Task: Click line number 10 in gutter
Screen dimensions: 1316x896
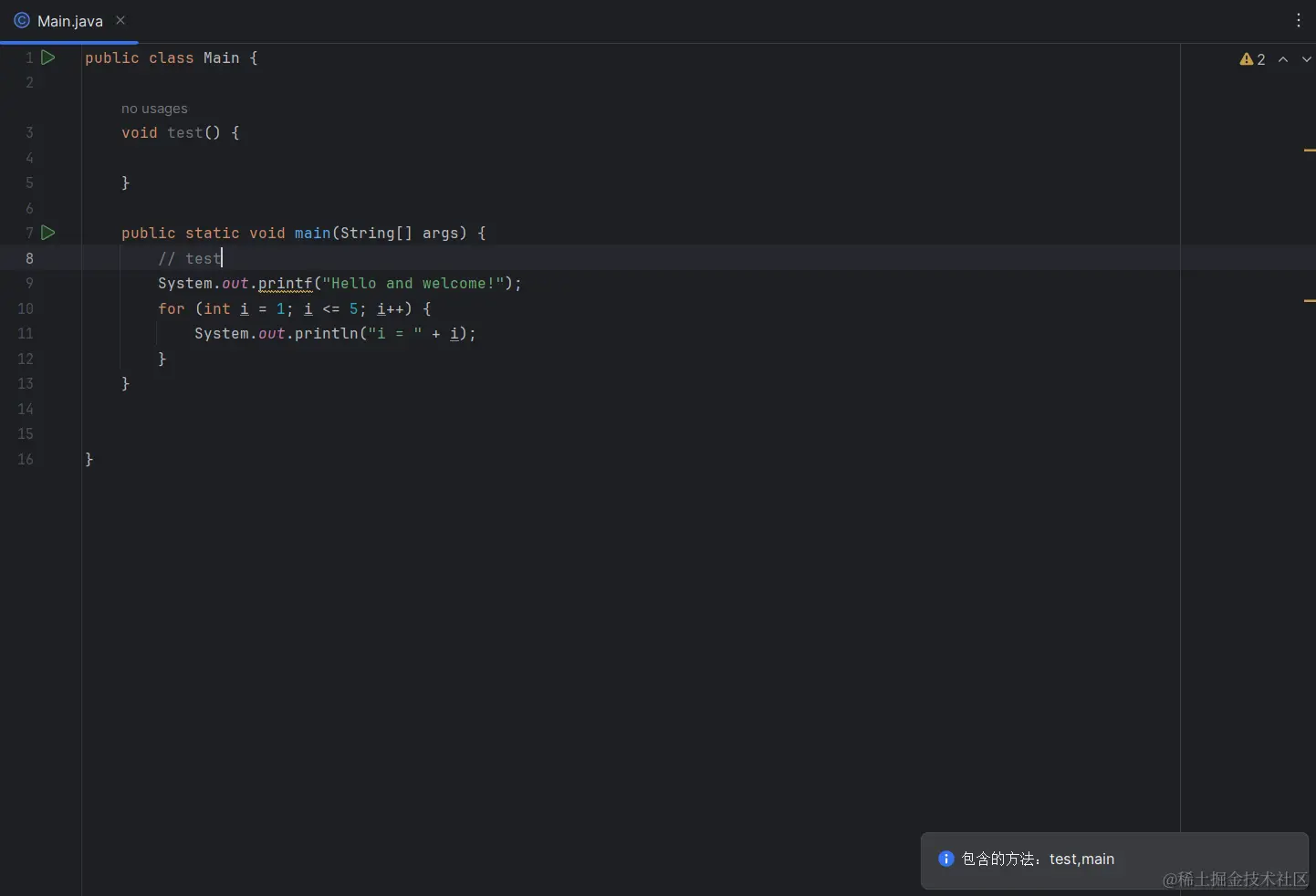Action: (x=26, y=308)
